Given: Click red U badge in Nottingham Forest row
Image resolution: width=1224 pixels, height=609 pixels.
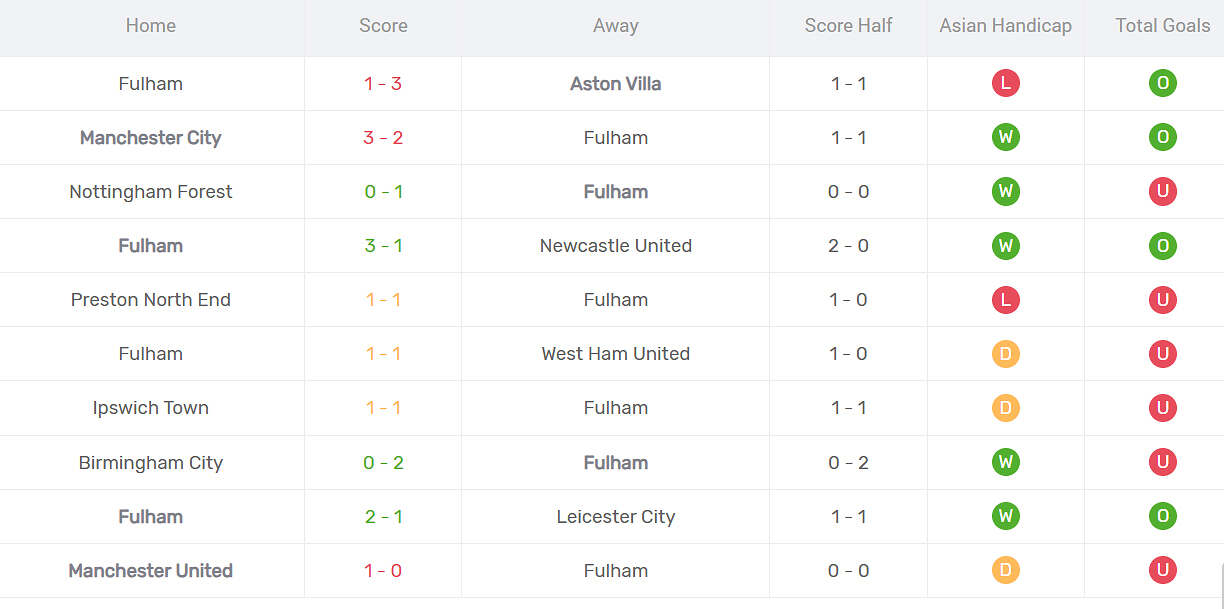Looking at the screenshot, I should coord(1162,192).
